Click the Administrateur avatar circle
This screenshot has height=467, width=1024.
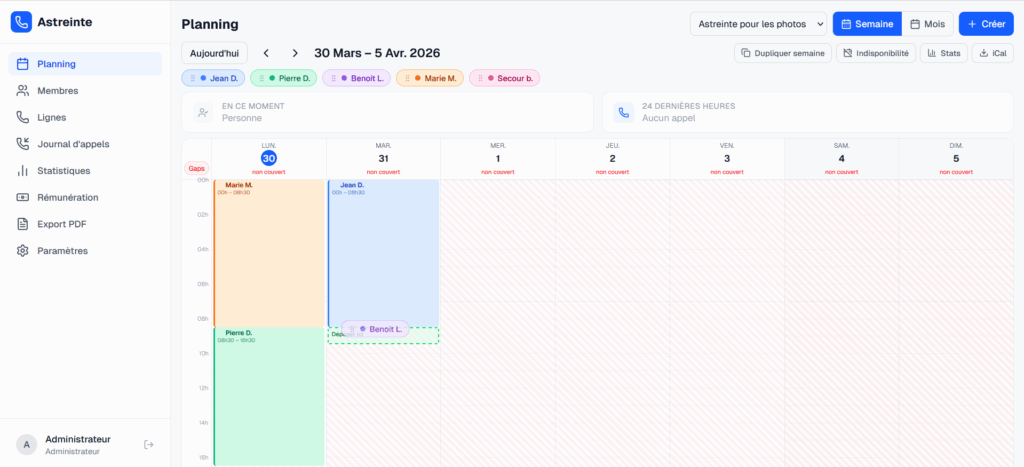[27, 445]
